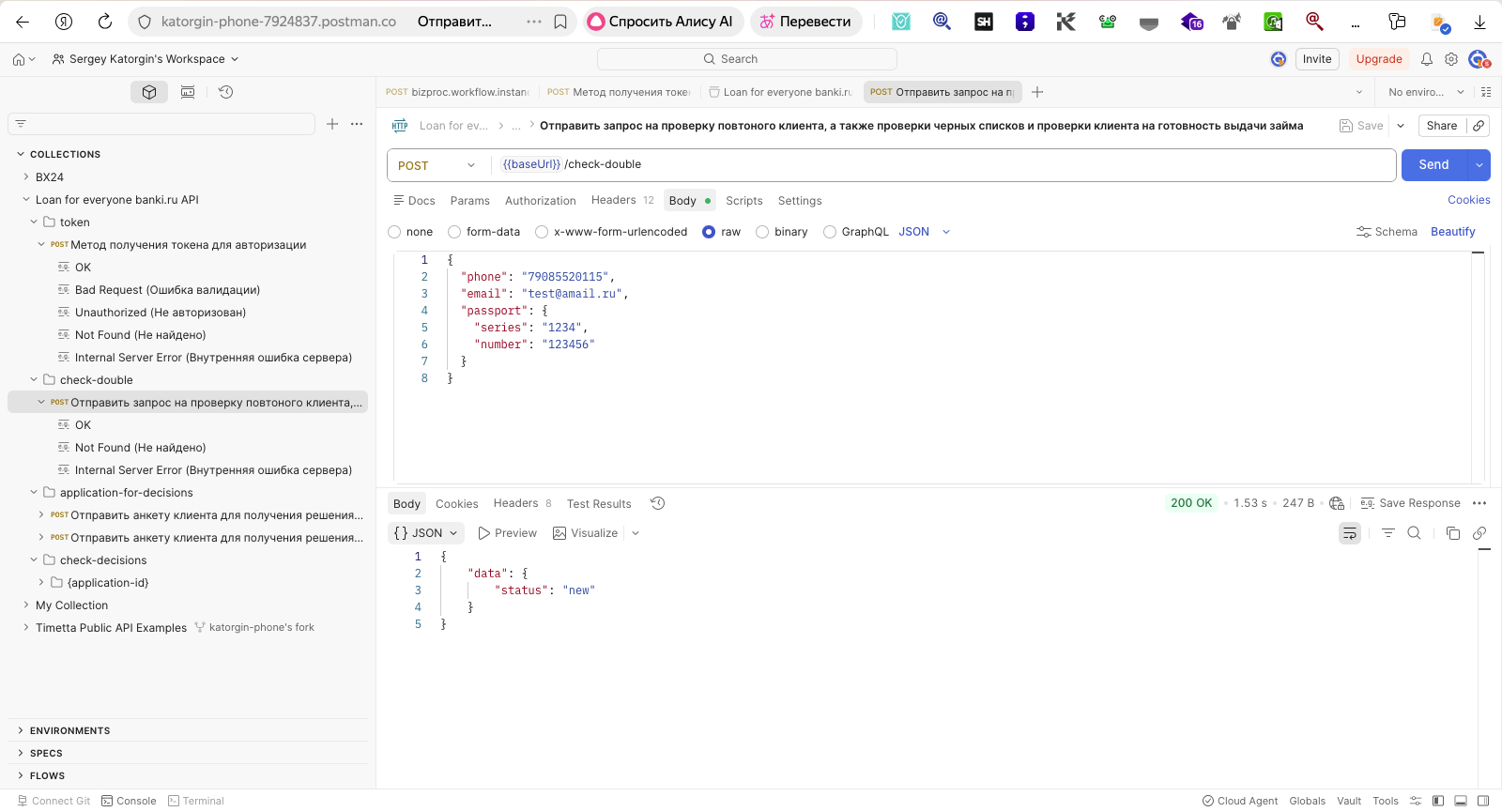Select the Collections box icon
The image size is (1502, 812).
tap(149, 92)
